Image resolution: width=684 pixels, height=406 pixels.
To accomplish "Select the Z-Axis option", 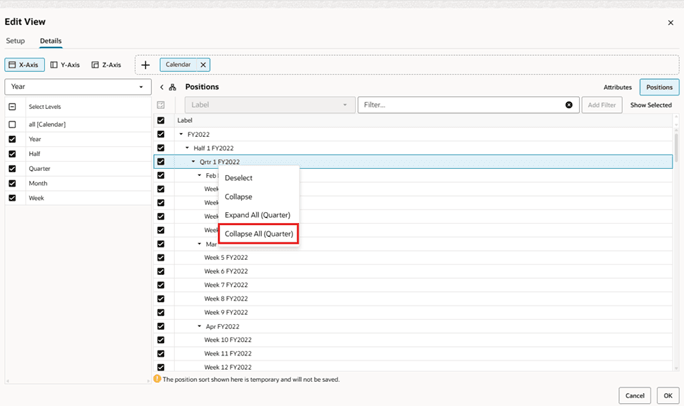I will point(106,65).
